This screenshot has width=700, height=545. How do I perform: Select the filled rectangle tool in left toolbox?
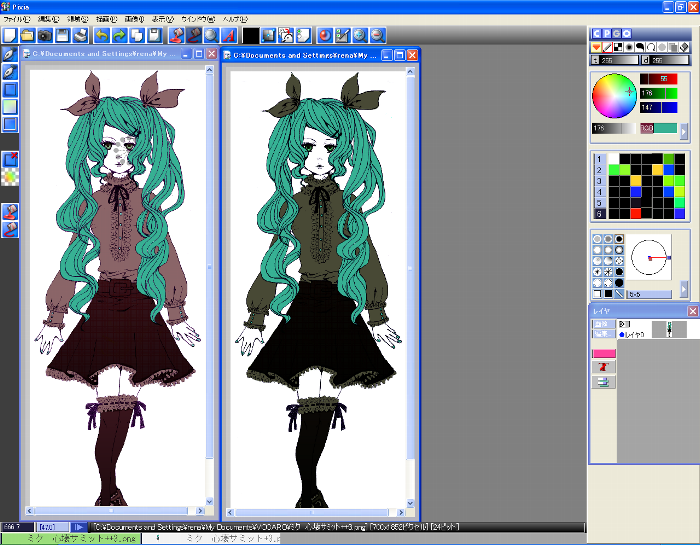(x=10, y=89)
